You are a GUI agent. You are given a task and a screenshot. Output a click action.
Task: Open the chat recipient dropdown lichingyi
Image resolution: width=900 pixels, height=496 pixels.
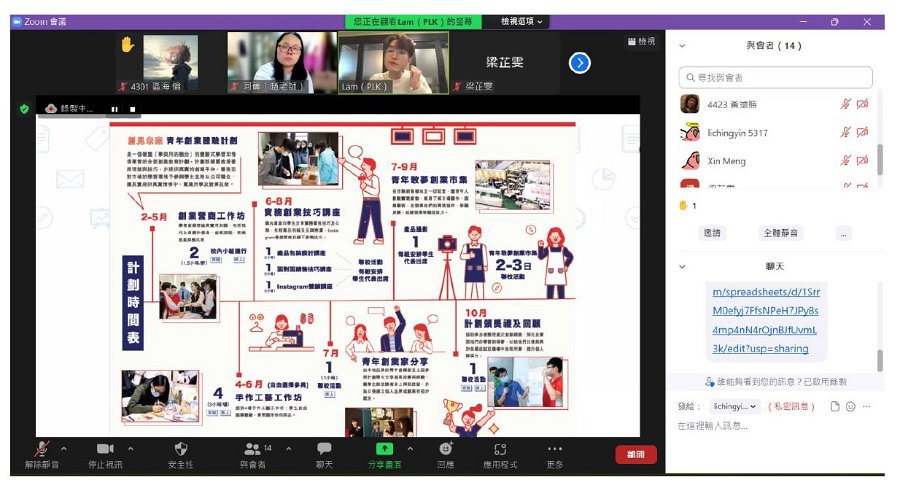click(735, 406)
